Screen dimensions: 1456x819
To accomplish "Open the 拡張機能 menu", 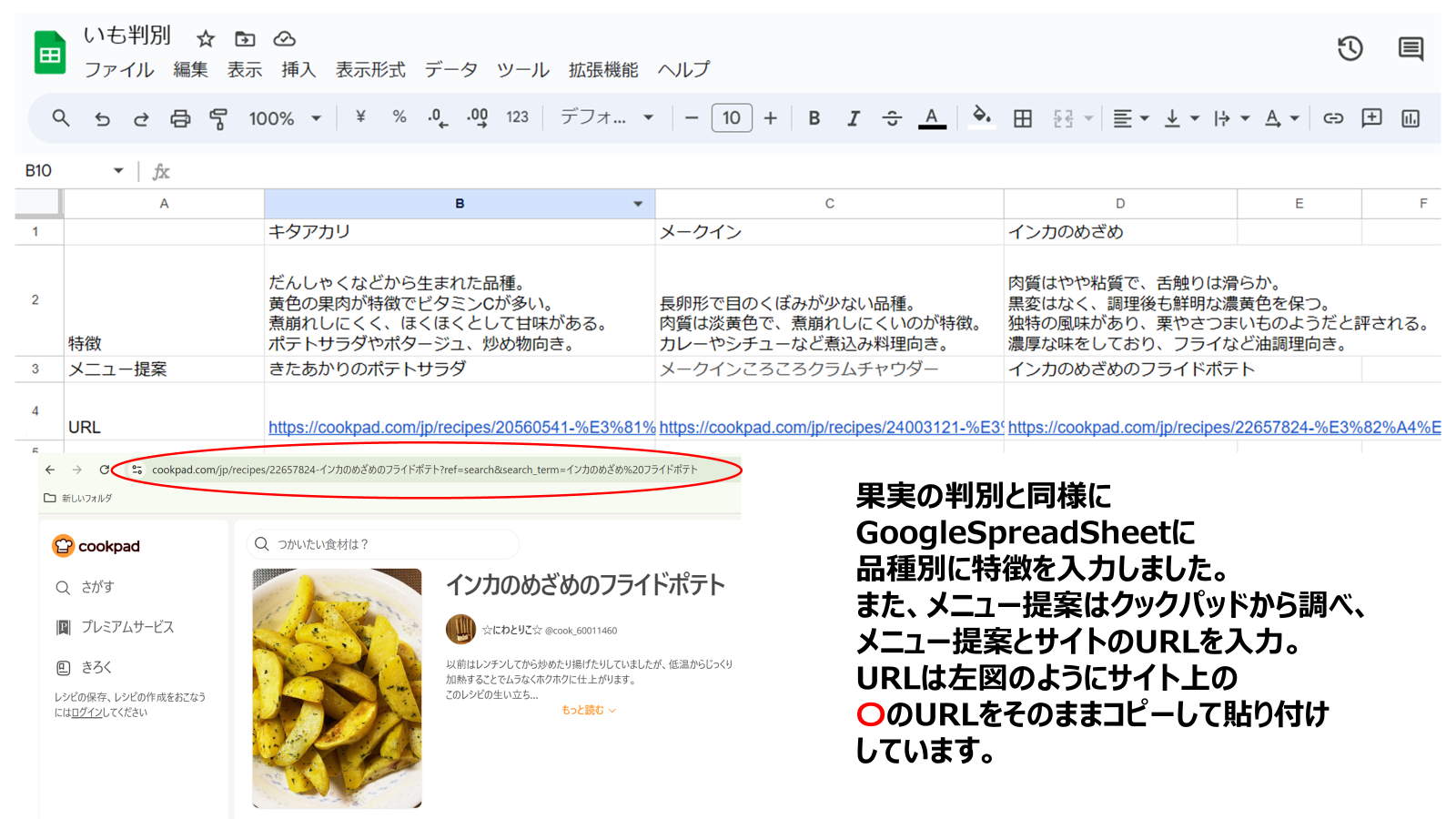I will point(603,70).
